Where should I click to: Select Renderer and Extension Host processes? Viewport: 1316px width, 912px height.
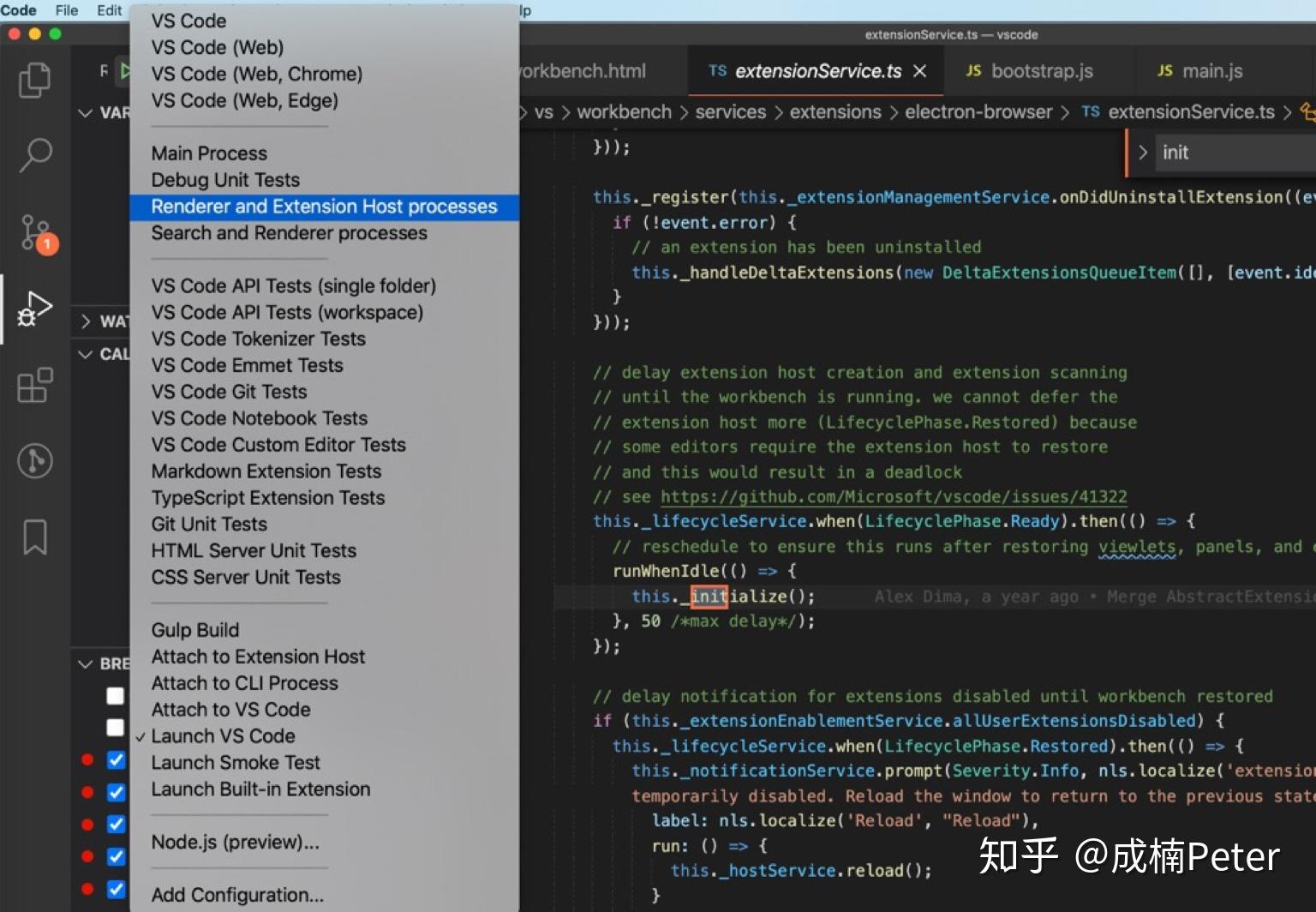324,207
